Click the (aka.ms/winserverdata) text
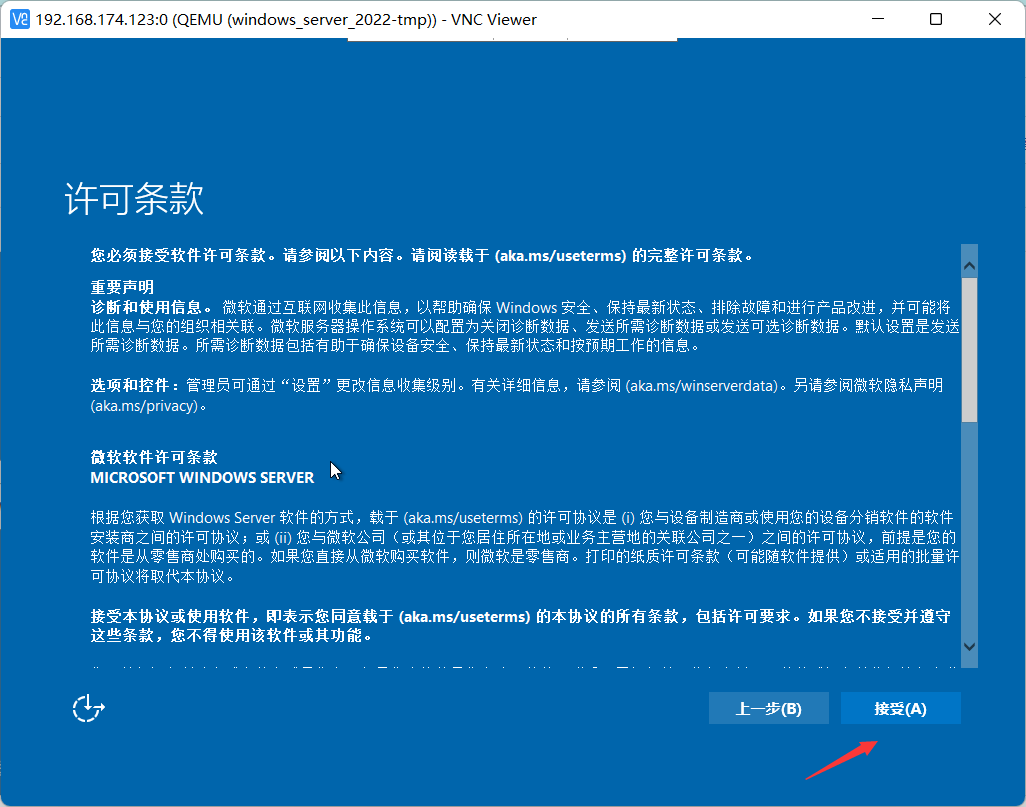 (702, 386)
